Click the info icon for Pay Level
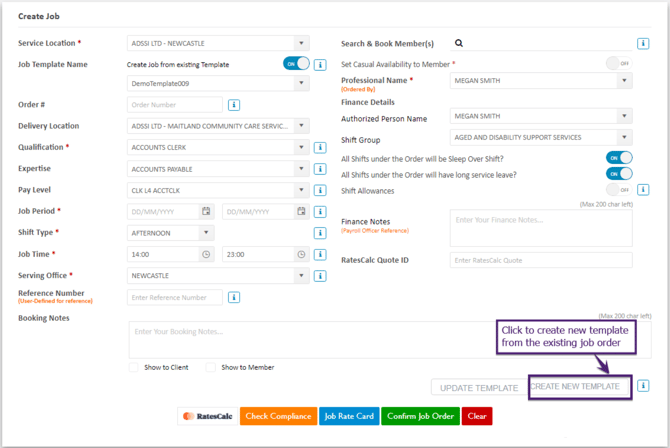The height and width of the screenshot is (448, 670). (x=320, y=190)
